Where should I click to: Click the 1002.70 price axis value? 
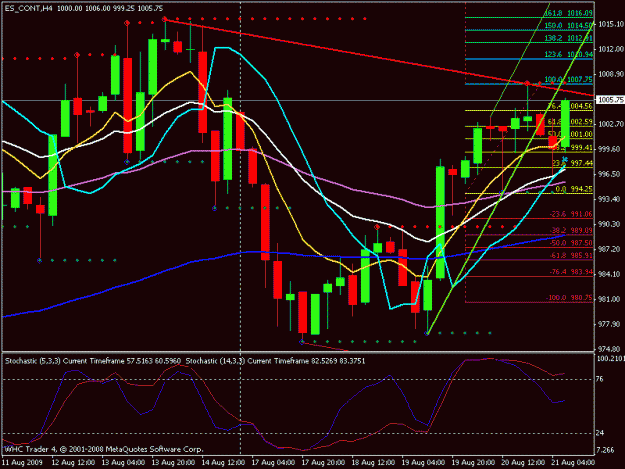611,124
